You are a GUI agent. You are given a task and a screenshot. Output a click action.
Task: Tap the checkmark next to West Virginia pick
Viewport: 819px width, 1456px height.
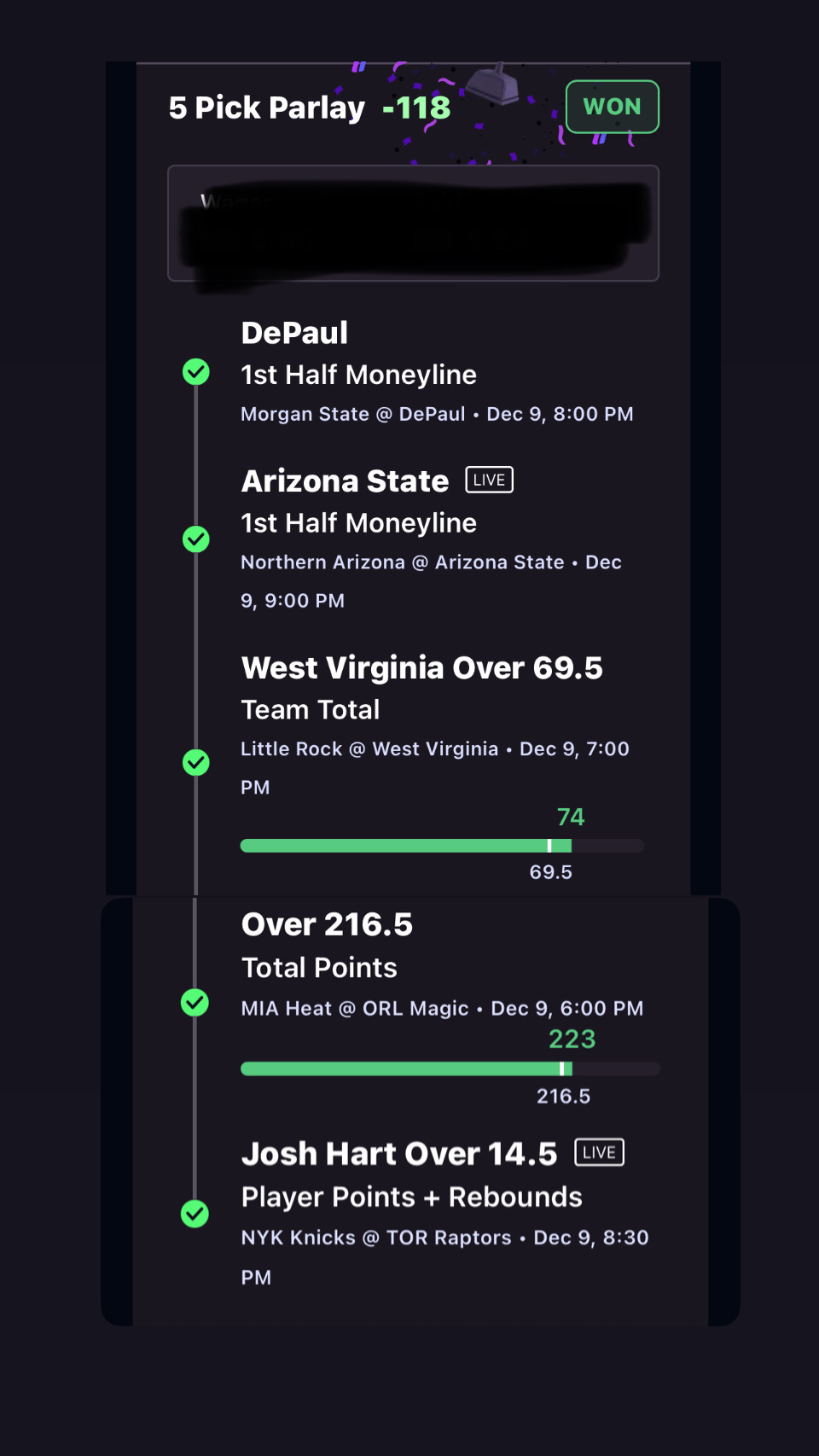pos(196,762)
